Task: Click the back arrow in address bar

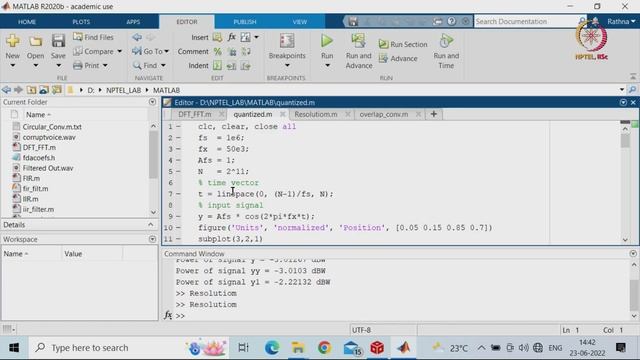Action: tap(6, 90)
